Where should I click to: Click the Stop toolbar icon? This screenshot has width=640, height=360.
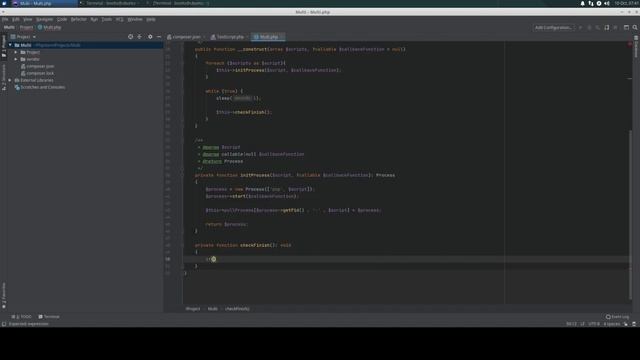[616, 27]
